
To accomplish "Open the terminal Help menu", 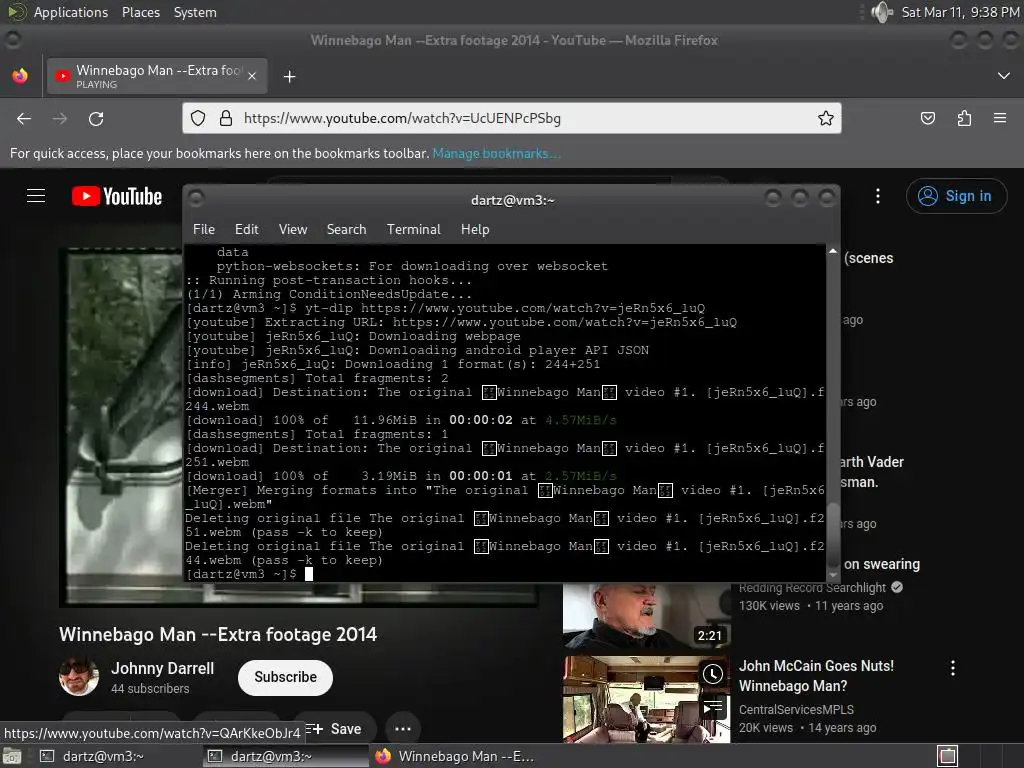I will (475, 229).
